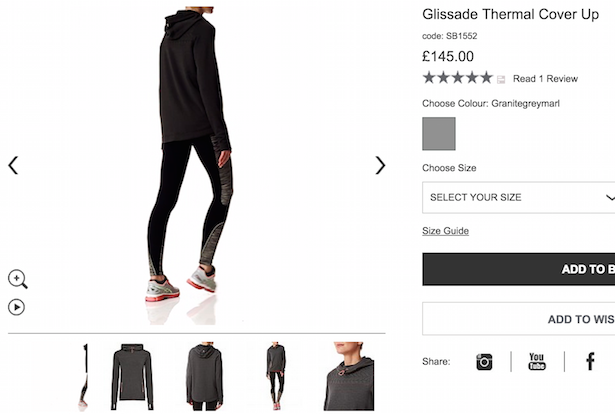
Task: Click the Add to Bag button
Action: point(519,269)
